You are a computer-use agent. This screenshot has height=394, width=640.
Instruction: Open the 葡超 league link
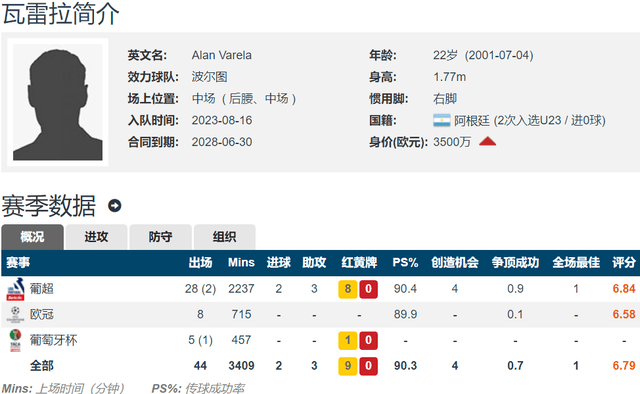click(x=42, y=289)
